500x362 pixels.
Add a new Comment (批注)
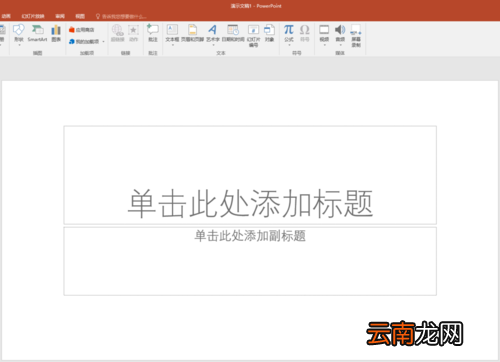(153, 33)
